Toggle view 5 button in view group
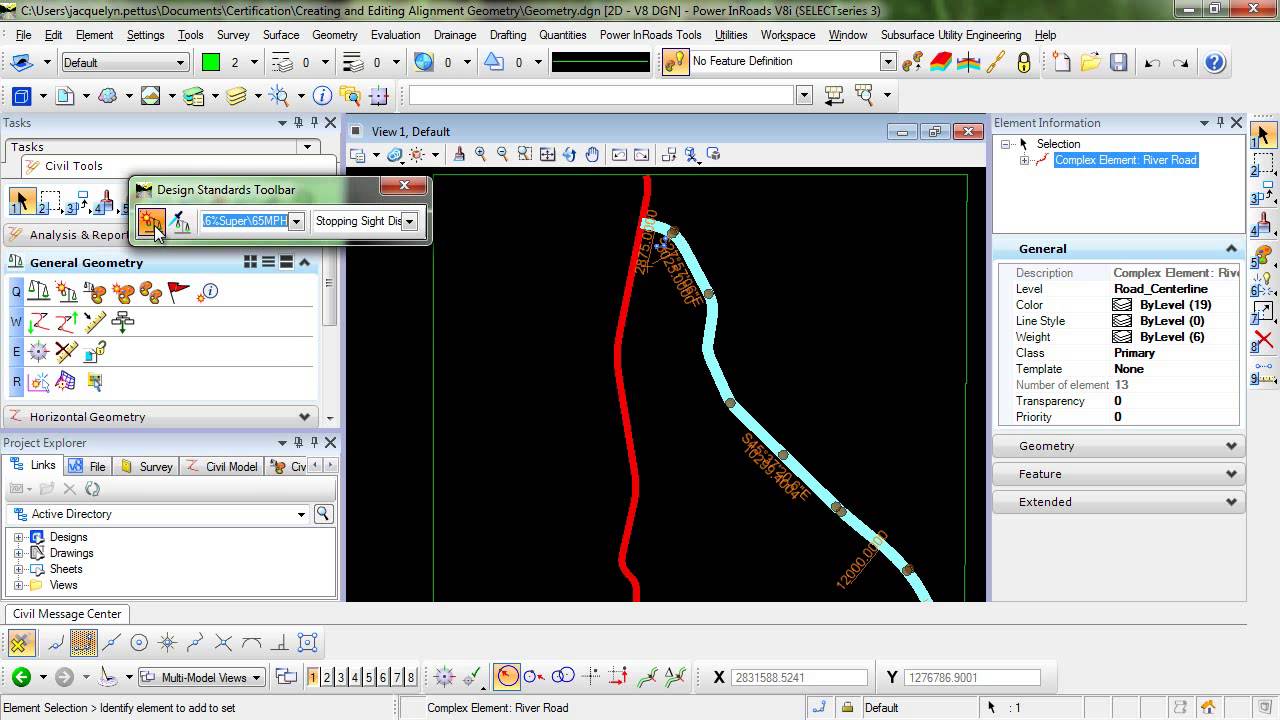This screenshot has width=1280, height=720. pos(369,677)
